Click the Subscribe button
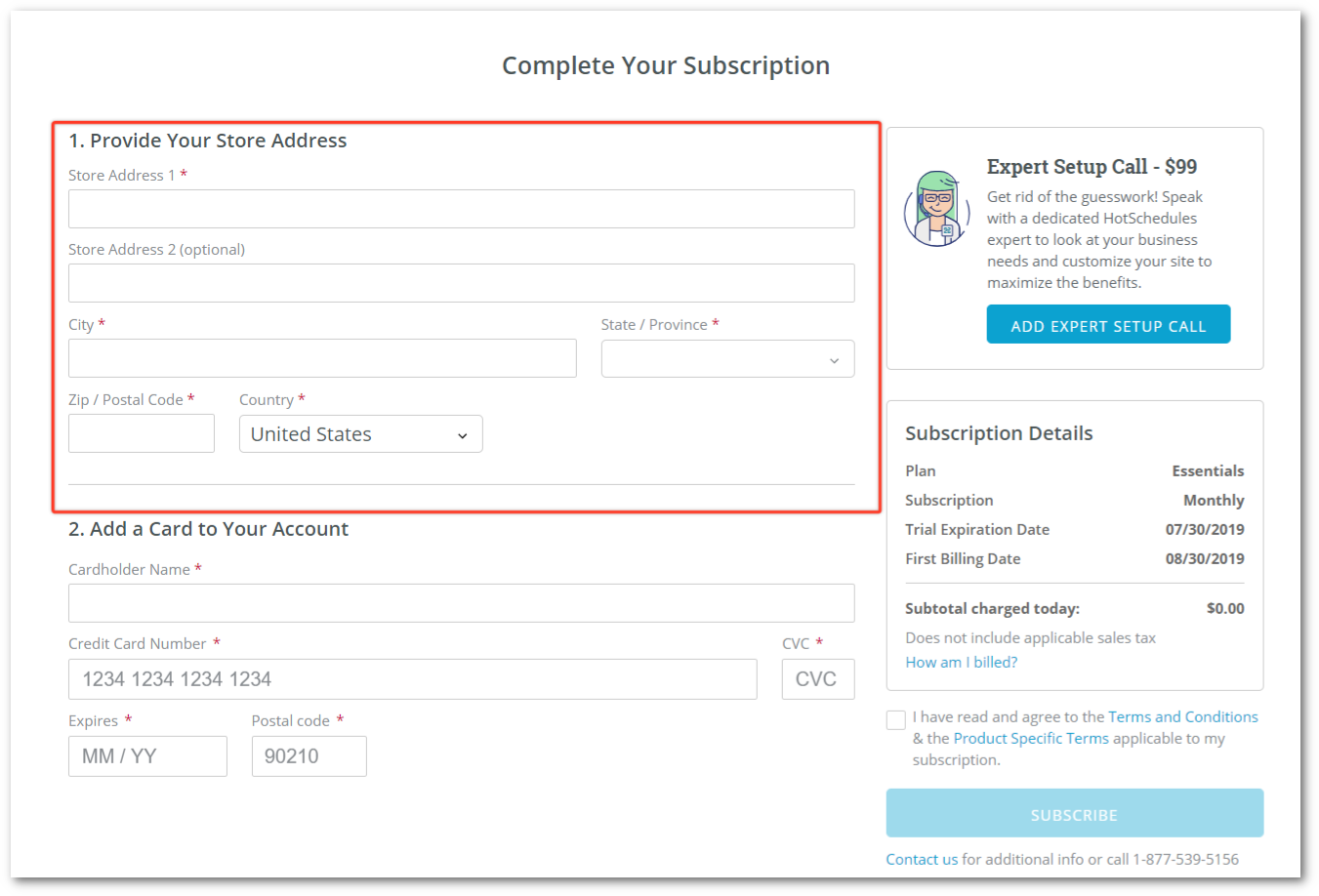 (x=1074, y=813)
